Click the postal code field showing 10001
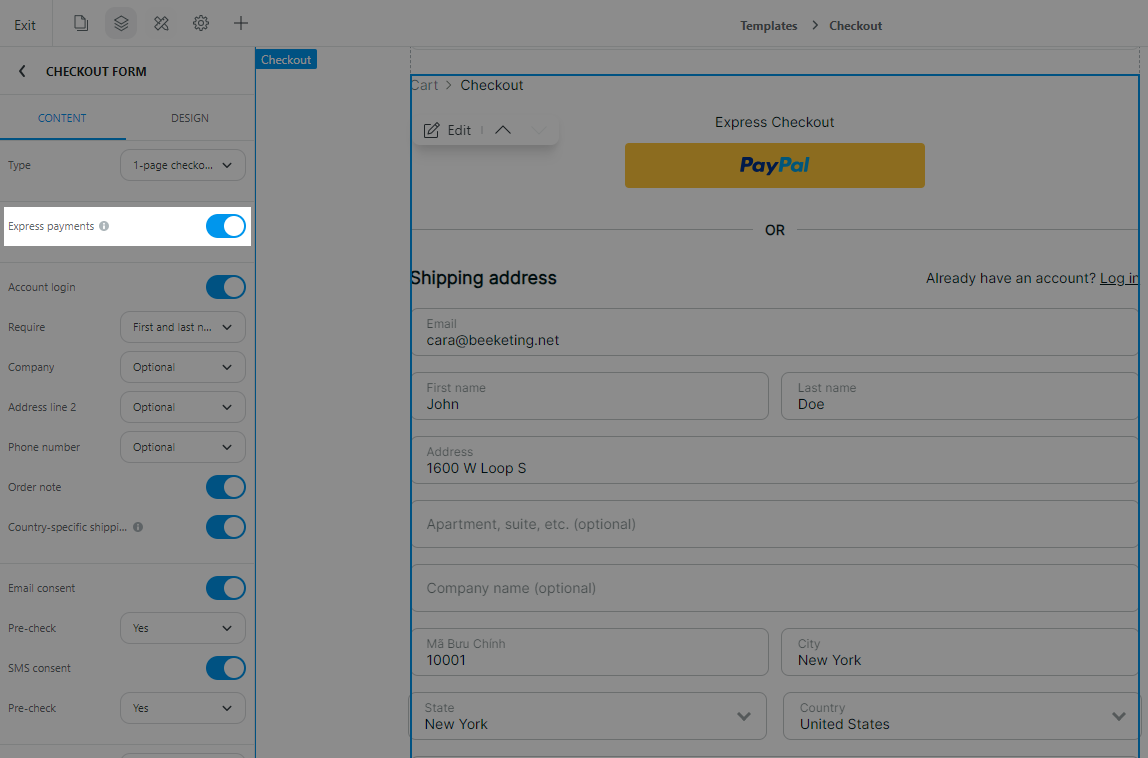This screenshot has width=1148, height=758. pyautogui.click(x=589, y=652)
